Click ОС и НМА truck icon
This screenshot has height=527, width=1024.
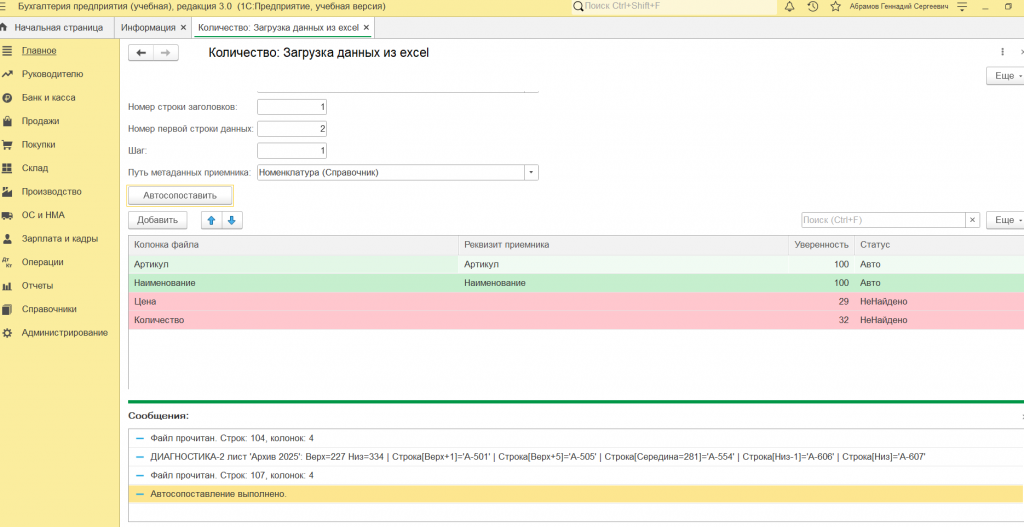(x=7, y=216)
